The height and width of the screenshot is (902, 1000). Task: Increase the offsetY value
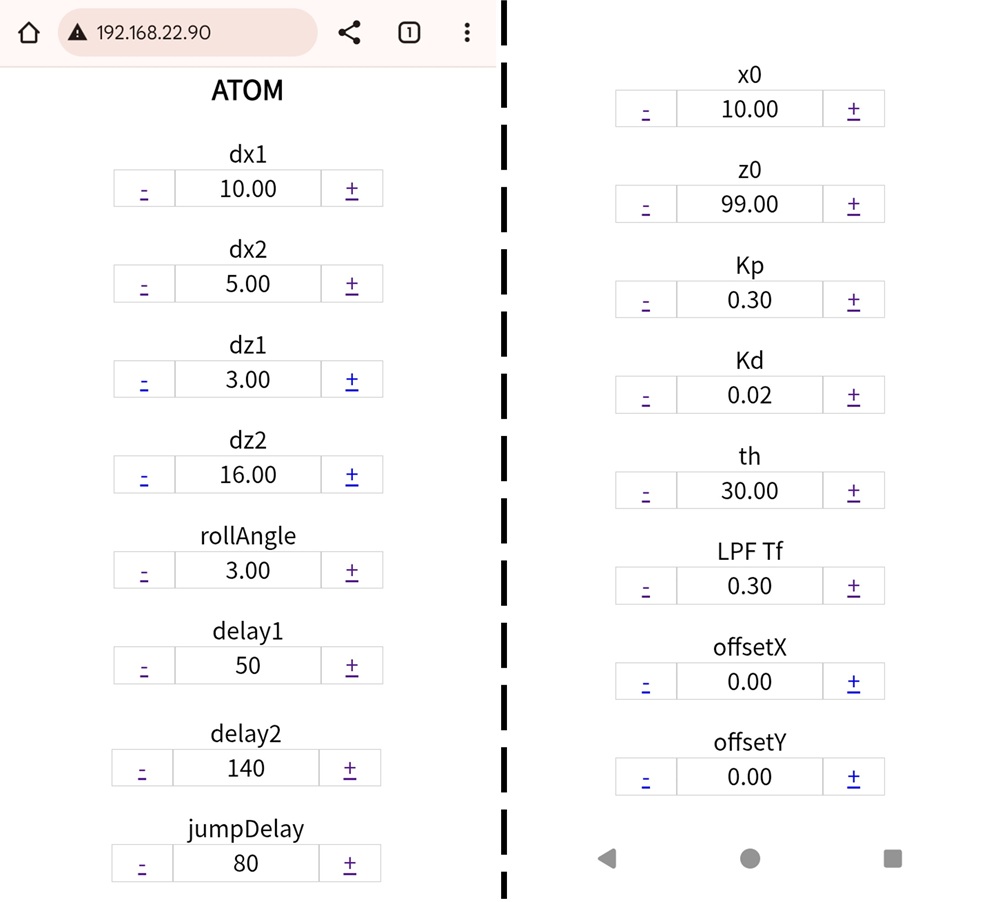(854, 778)
